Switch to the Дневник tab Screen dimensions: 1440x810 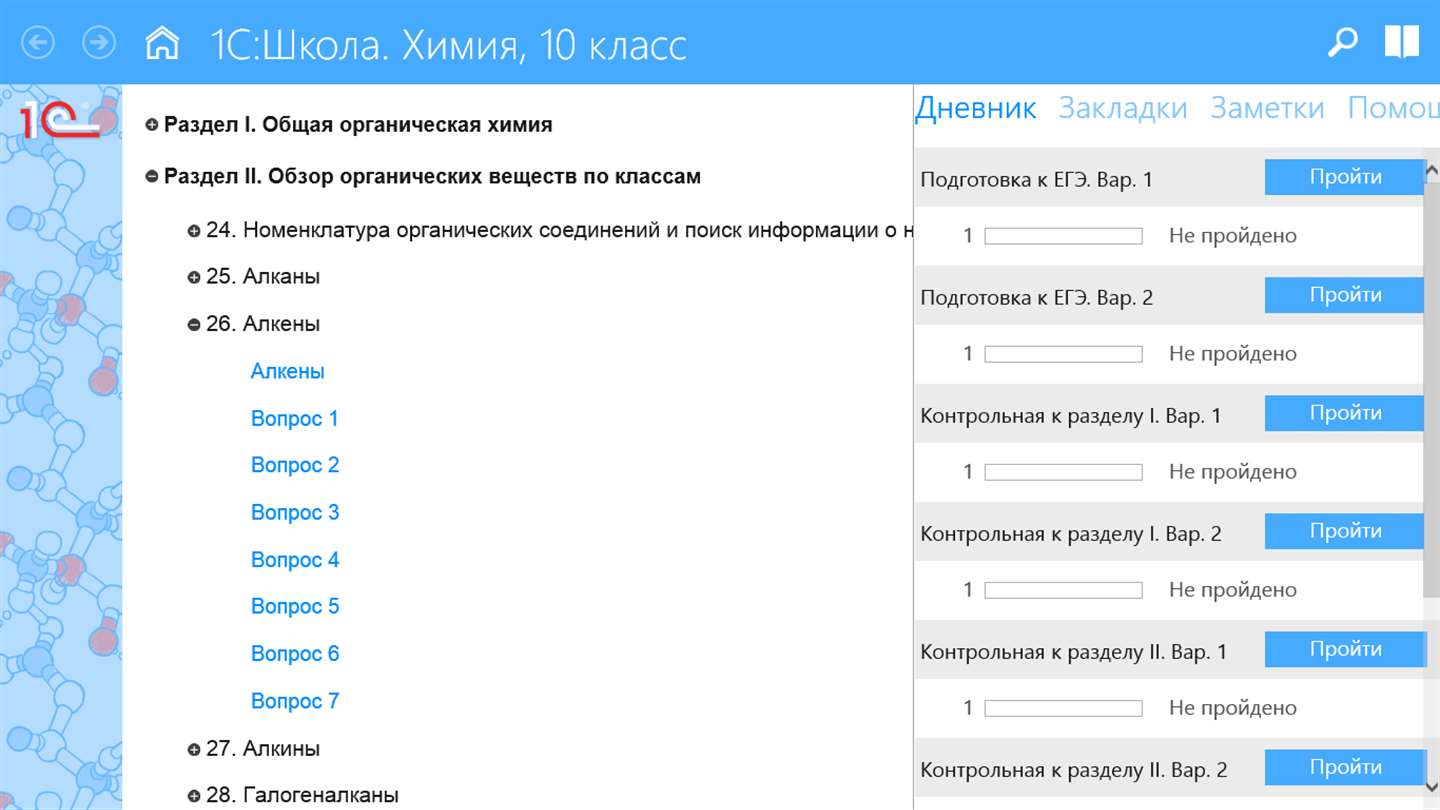pyautogui.click(x=976, y=108)
